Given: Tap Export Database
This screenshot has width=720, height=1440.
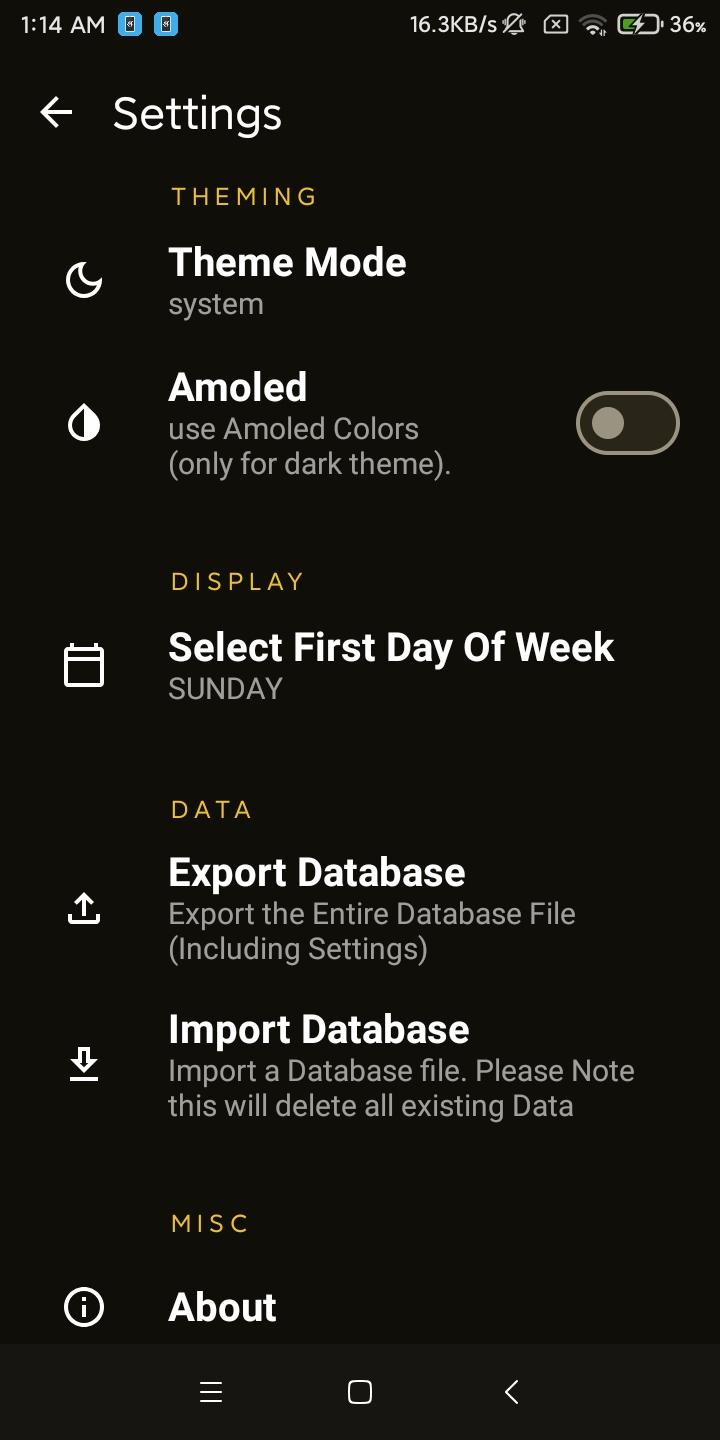Looking at the screenshot, I should point(317,873).
